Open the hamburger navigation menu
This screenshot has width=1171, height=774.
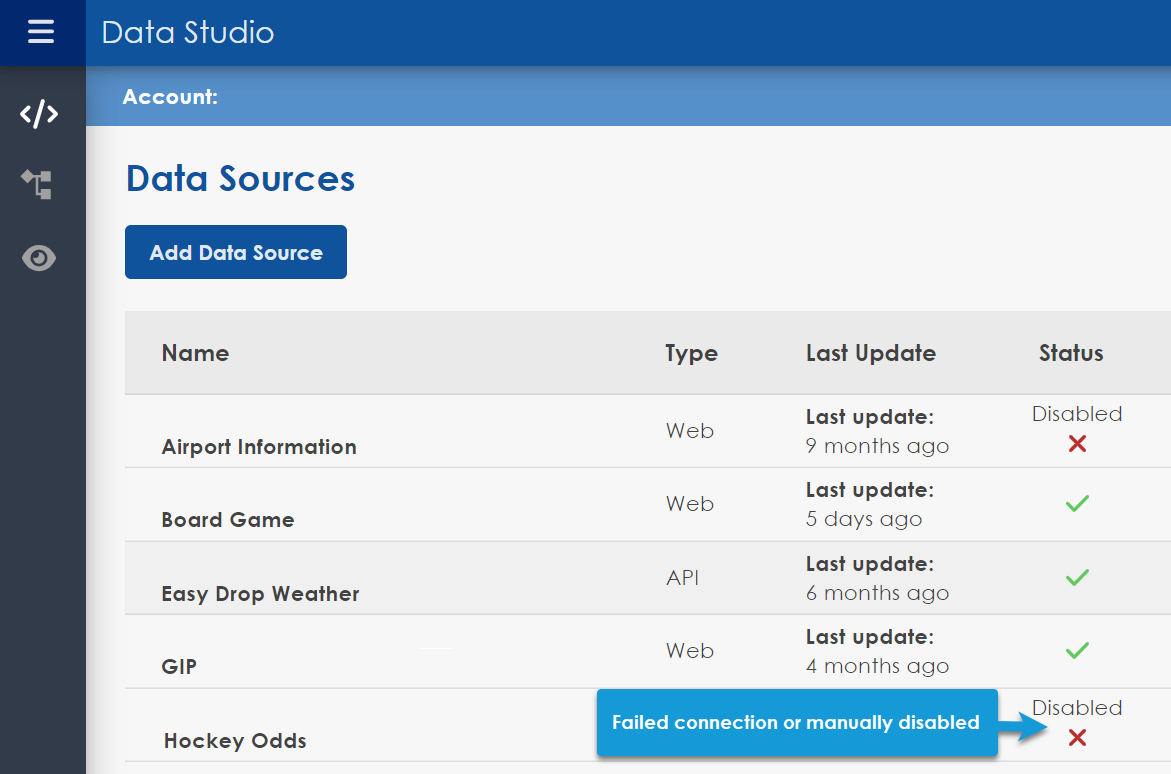click(41, 32)
